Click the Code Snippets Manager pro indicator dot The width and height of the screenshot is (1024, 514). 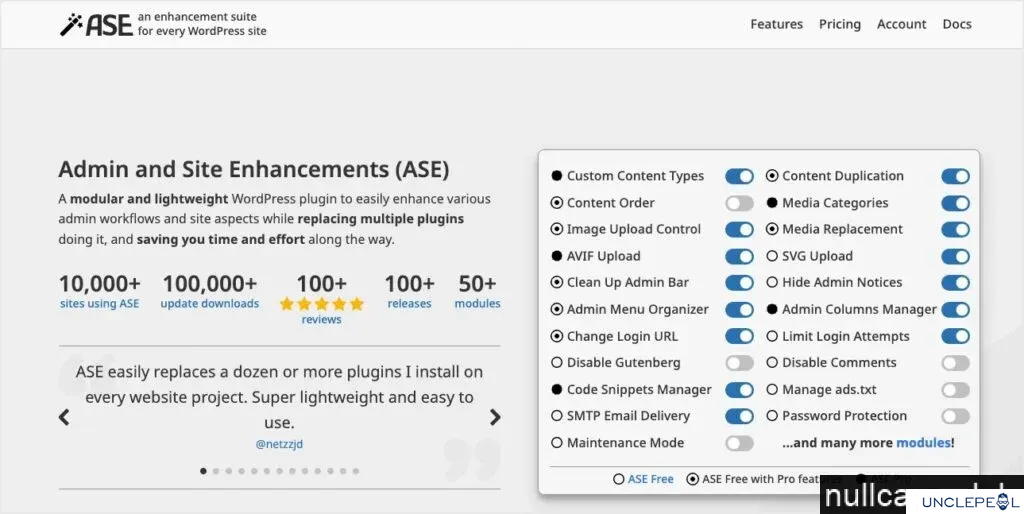(556, 389)
